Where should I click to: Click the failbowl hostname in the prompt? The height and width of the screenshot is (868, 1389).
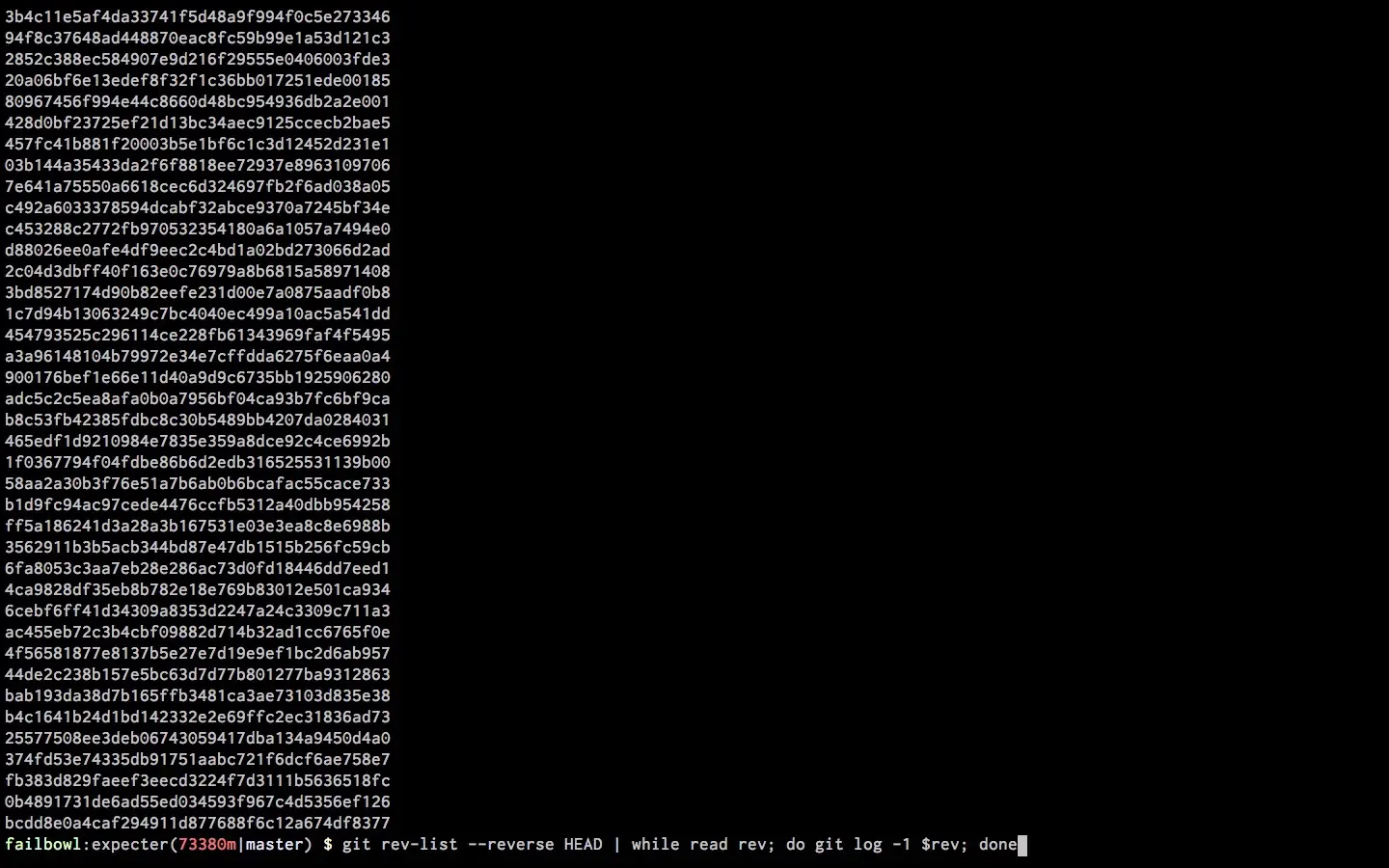point(43,845)
